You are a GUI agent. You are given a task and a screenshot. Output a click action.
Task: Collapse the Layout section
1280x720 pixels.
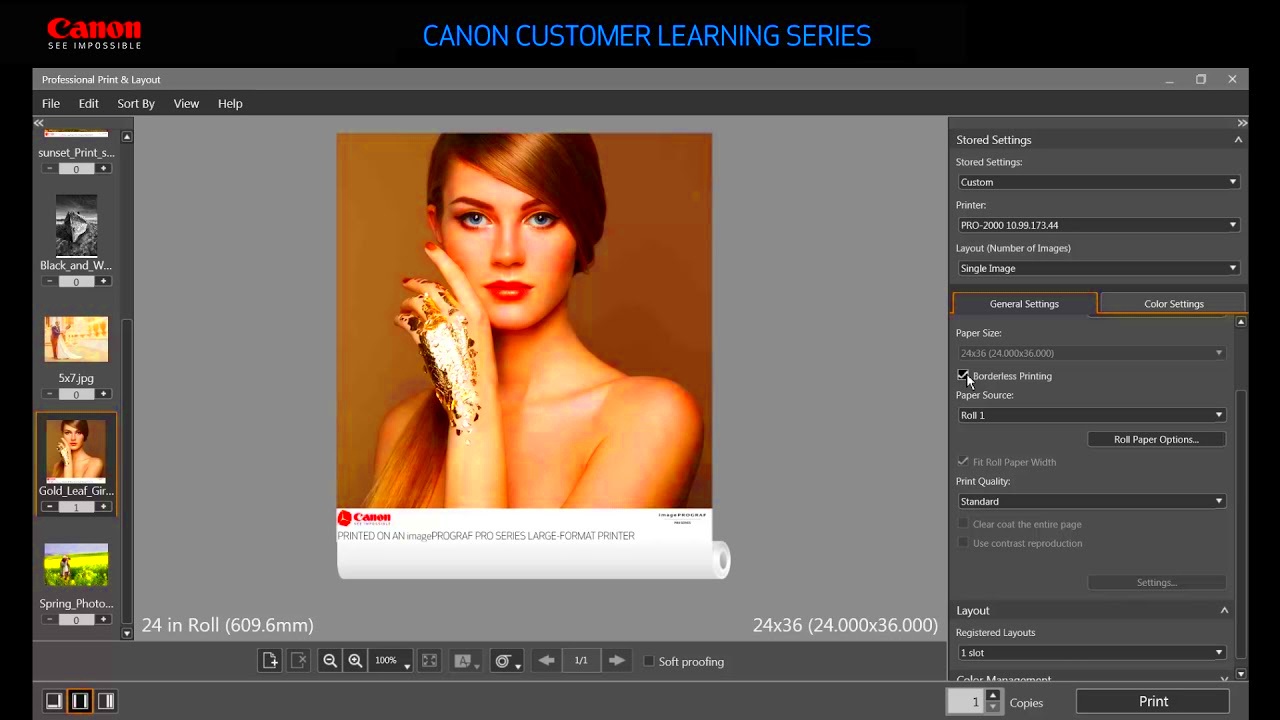click(1224, 610)
